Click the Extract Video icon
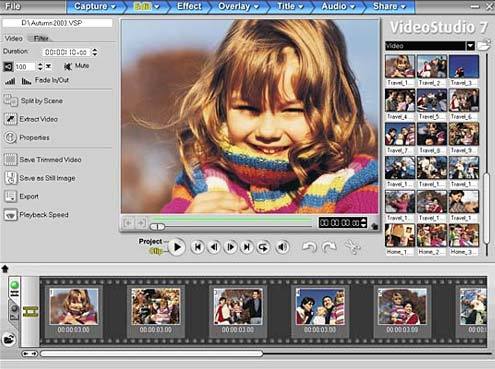The width and height of the screenshot is (495, 369). click(x=10, y=119)
